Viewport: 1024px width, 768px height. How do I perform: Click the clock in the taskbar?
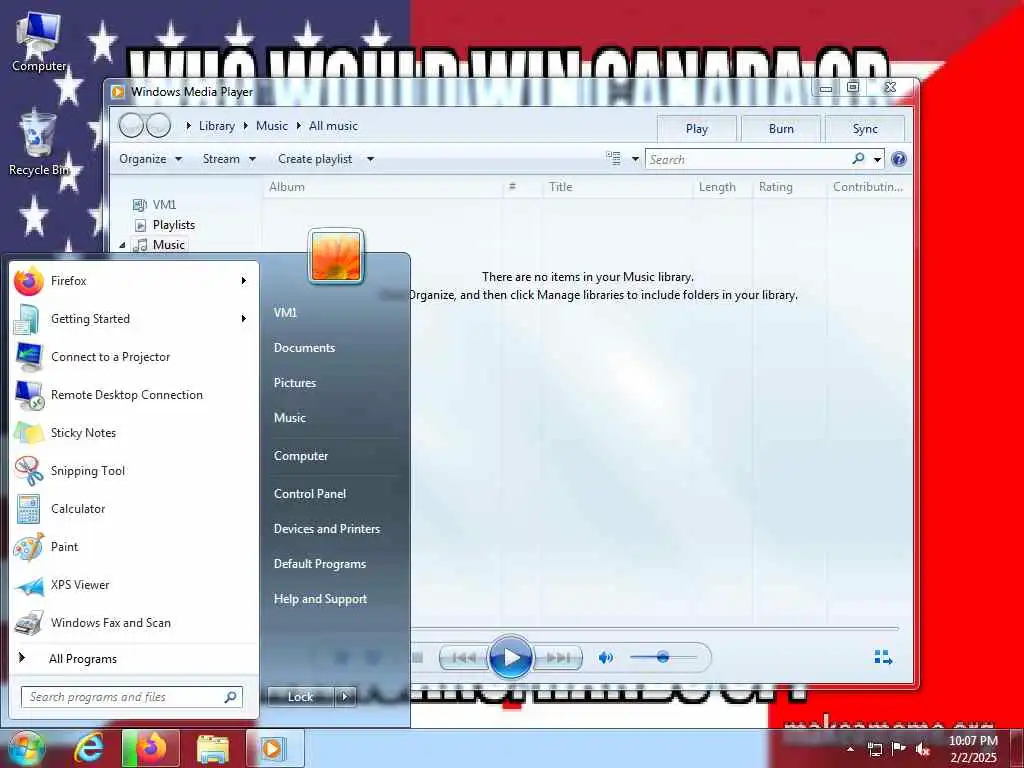973,749
